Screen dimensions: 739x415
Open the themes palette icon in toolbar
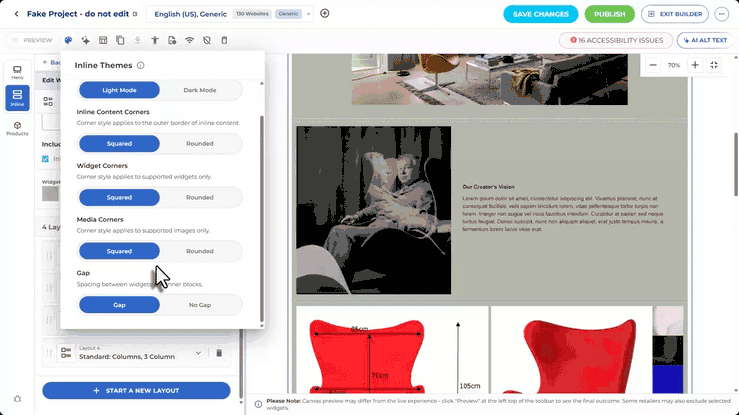[68, 41]
